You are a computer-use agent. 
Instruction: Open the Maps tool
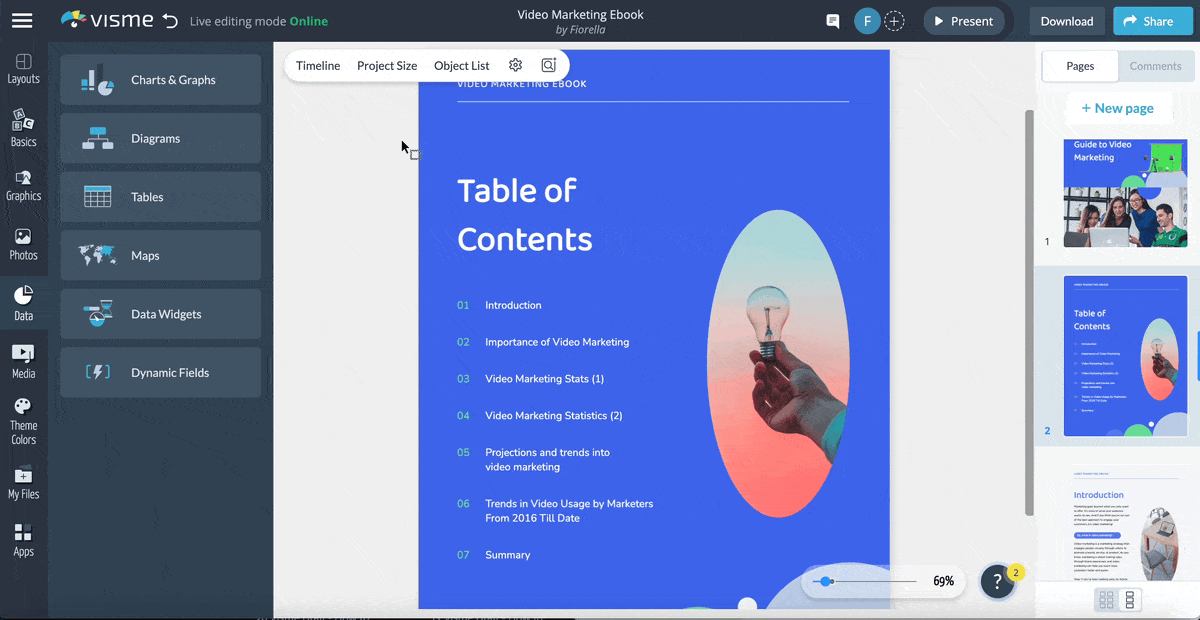160,255
